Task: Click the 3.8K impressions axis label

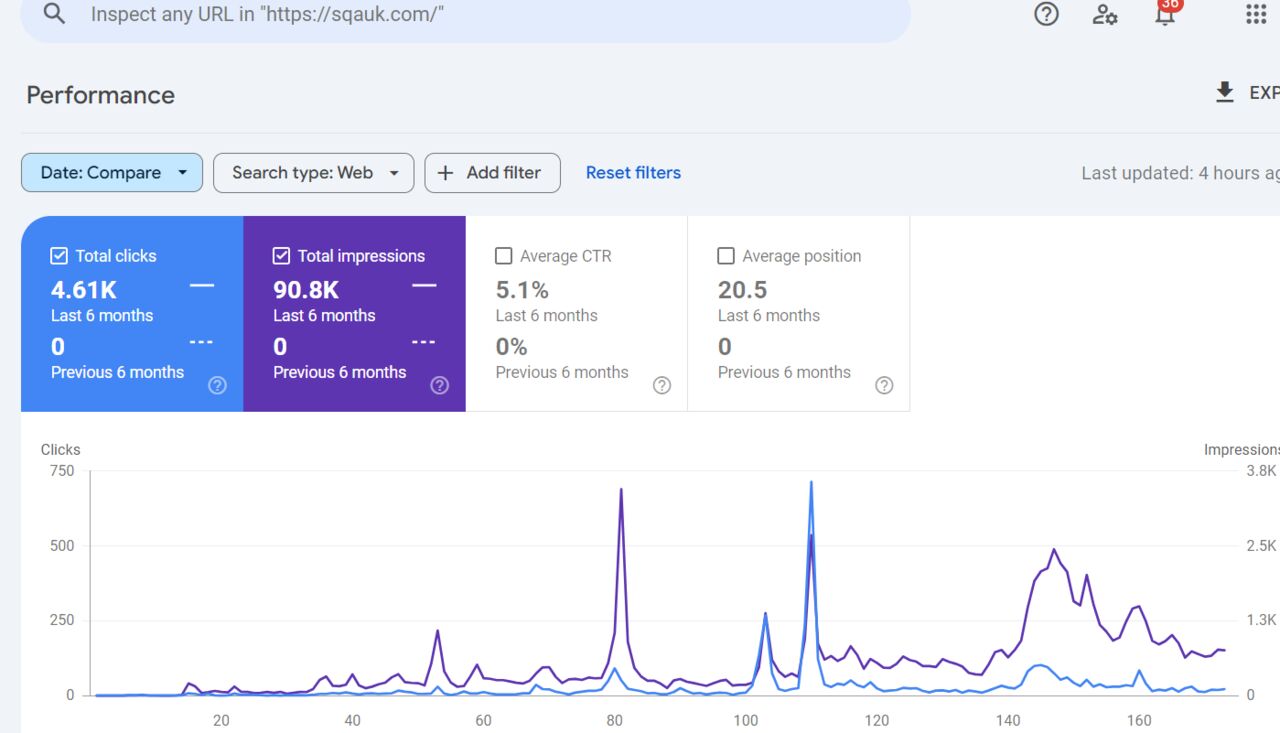Action: (x=1261, y=471)
